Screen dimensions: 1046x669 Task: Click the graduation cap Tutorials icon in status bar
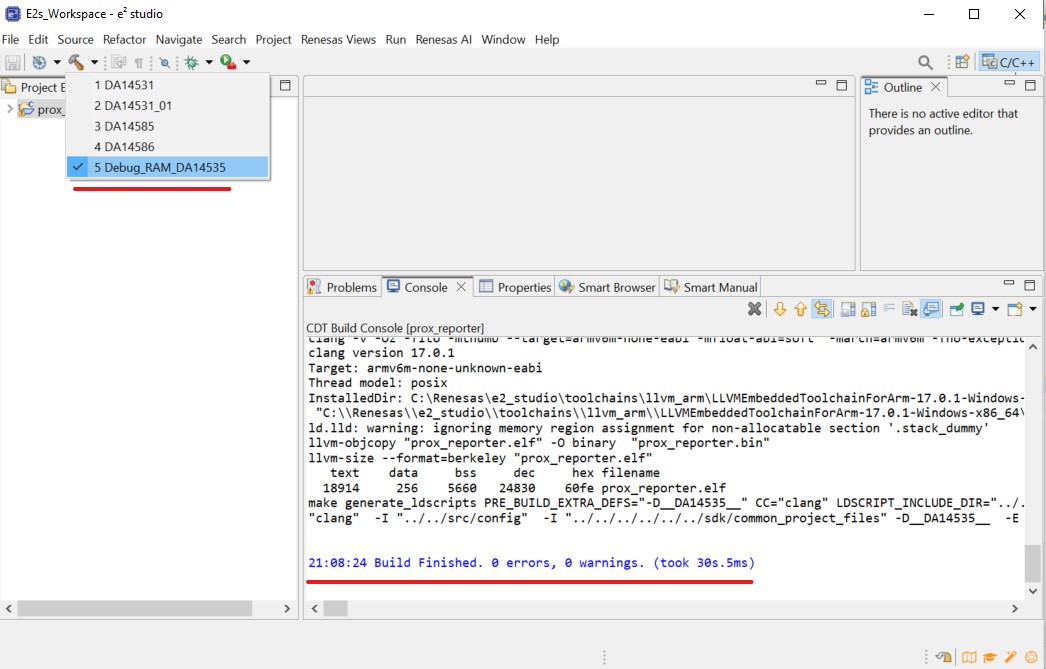990,657
